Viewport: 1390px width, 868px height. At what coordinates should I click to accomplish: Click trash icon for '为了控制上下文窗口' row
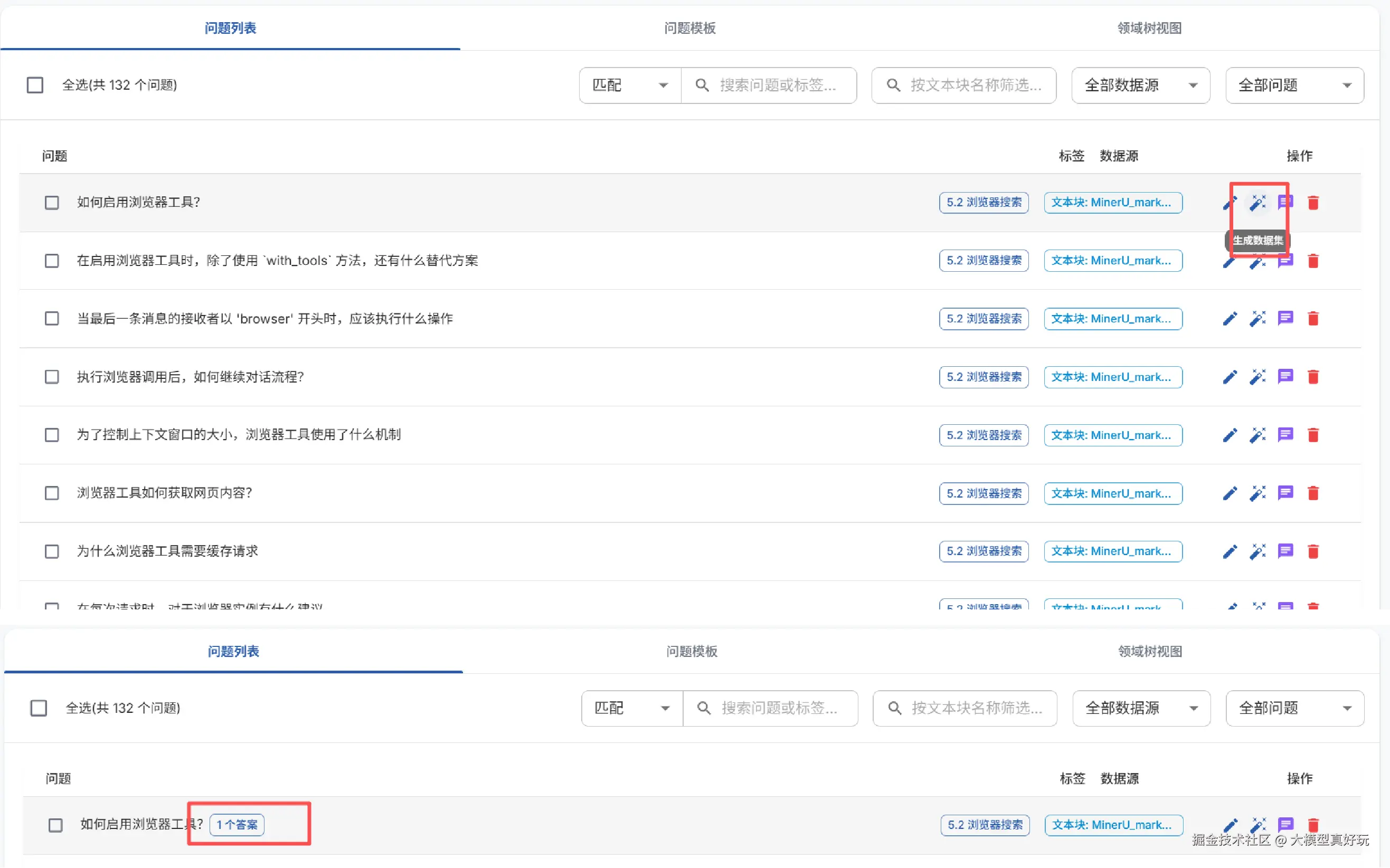(1313, 435)
